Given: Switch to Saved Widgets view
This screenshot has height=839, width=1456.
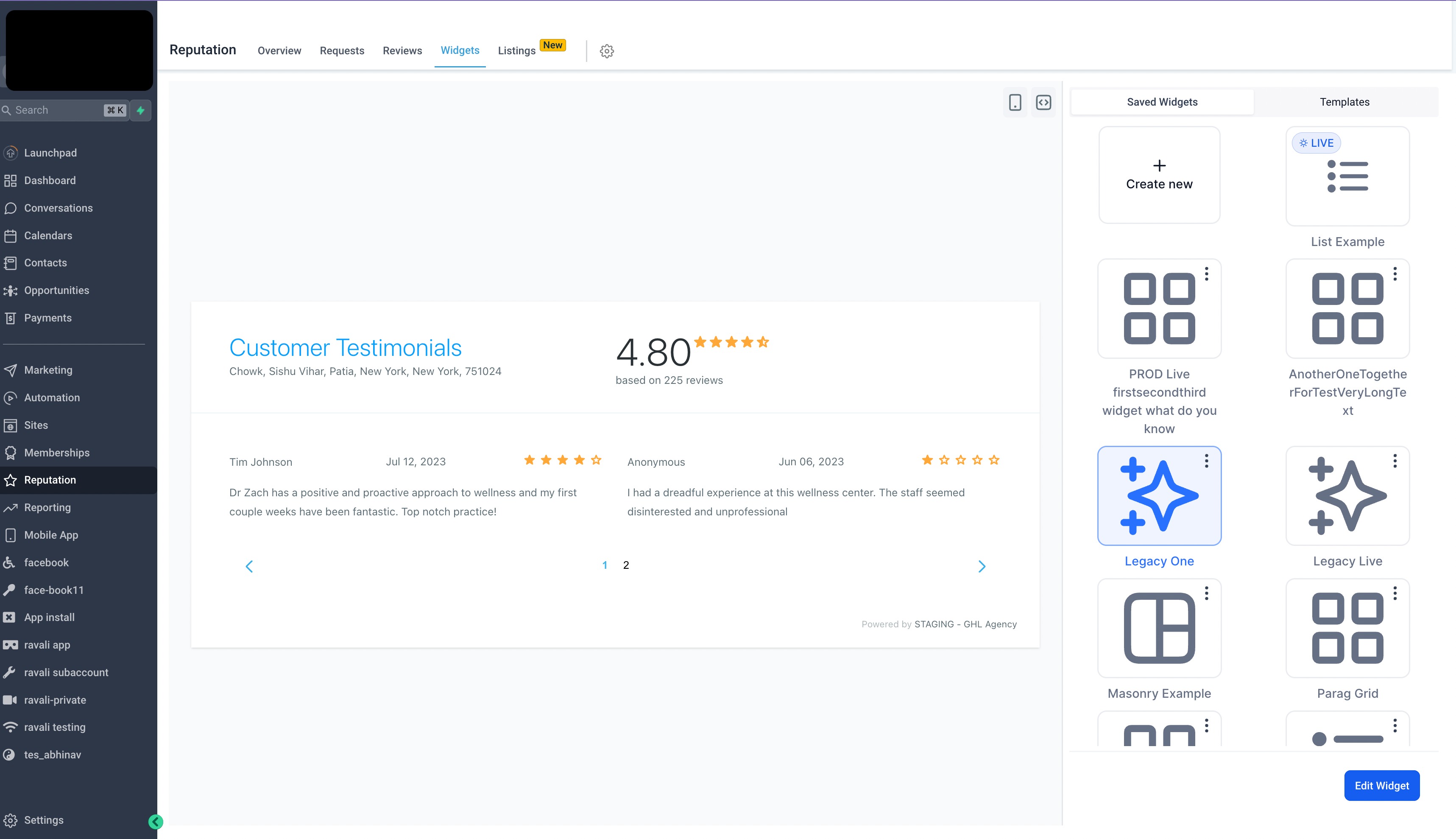Looking at the screenshot, I should (x=1162, y=102).
